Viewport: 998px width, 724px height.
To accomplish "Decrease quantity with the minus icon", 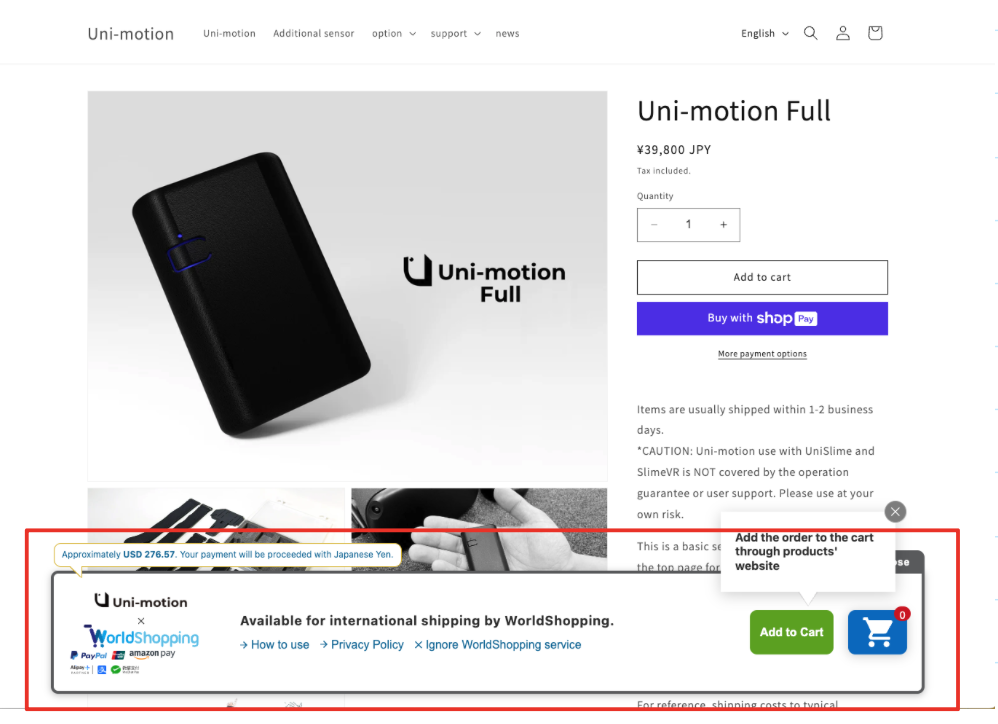I will [654, 225].
